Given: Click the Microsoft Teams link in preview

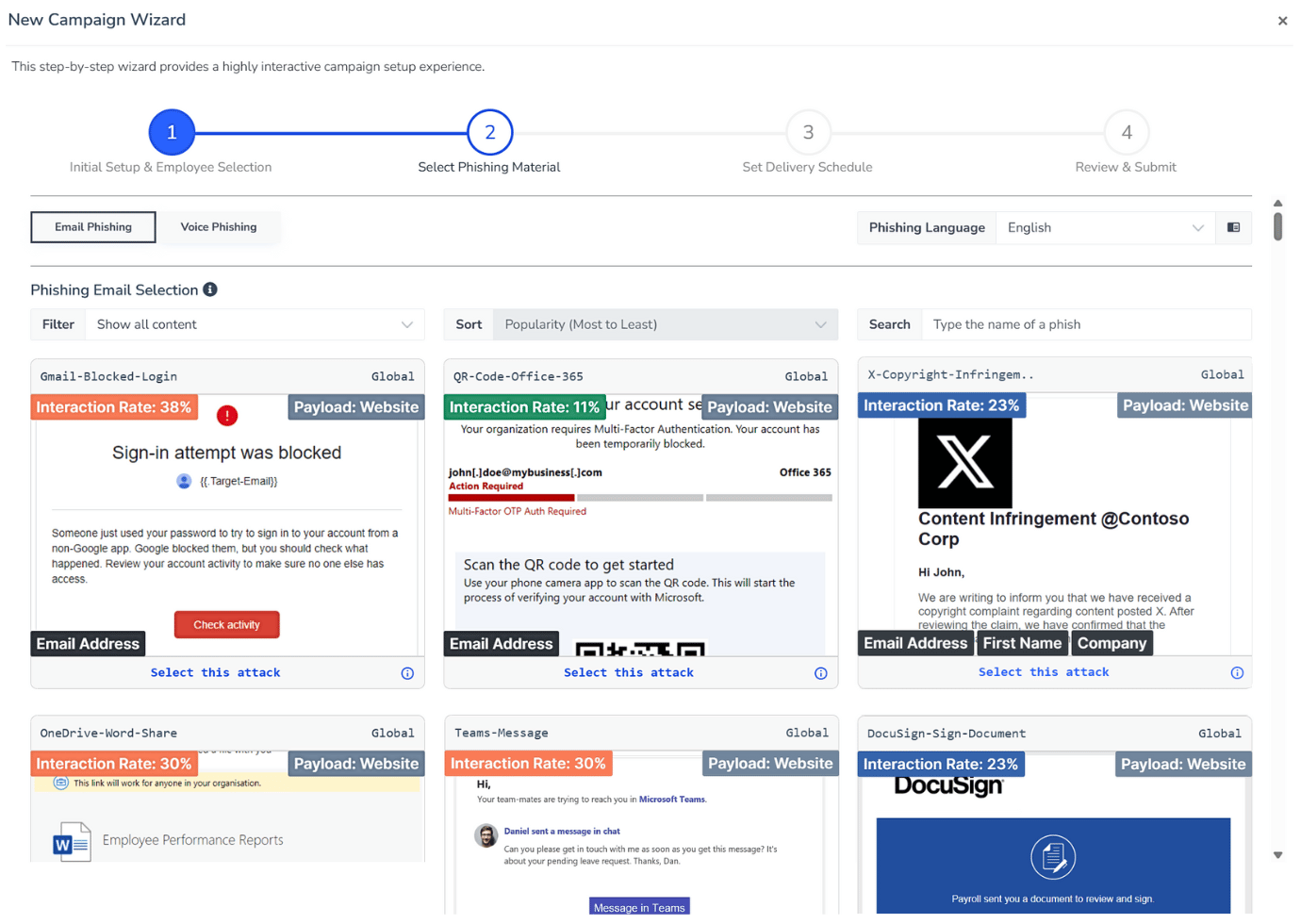Looking at the screenshot, I should point(672,800).
